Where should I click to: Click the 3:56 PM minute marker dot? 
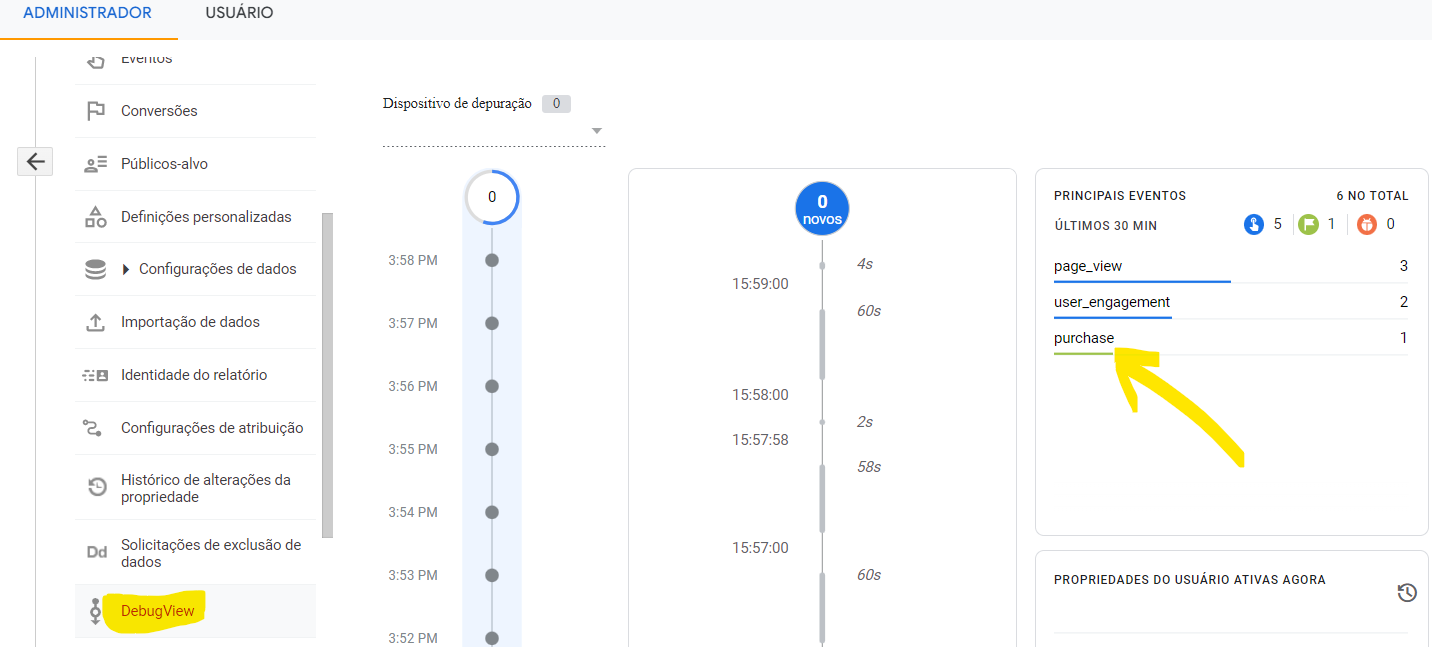pos(491,386)
